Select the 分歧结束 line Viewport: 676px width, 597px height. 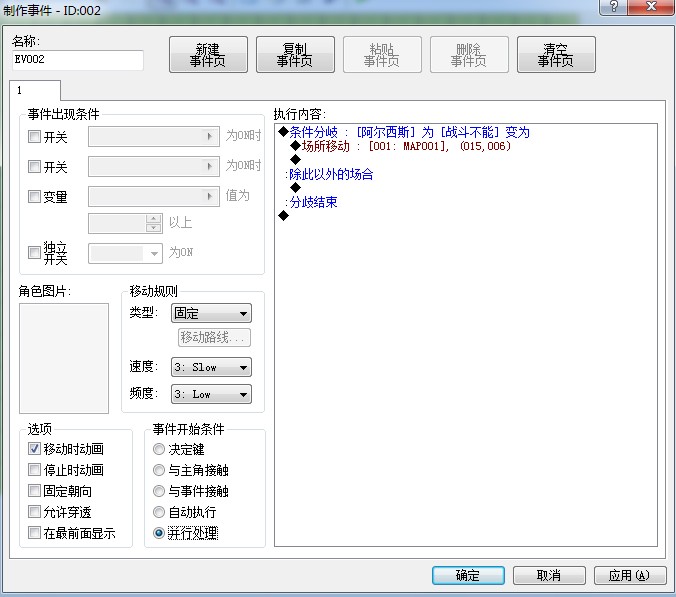click(311, 202)
